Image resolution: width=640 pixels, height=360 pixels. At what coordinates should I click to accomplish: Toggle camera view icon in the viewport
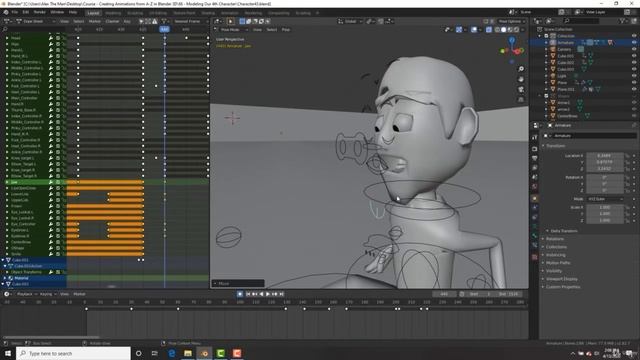(521, 89)
